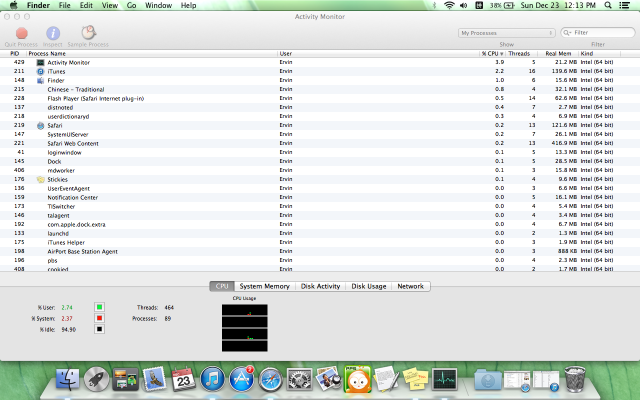Image resolution: width=640 pixels, height=400 pixels.
Task: Open the orange-faced green app in Dock
Action: 358,379
